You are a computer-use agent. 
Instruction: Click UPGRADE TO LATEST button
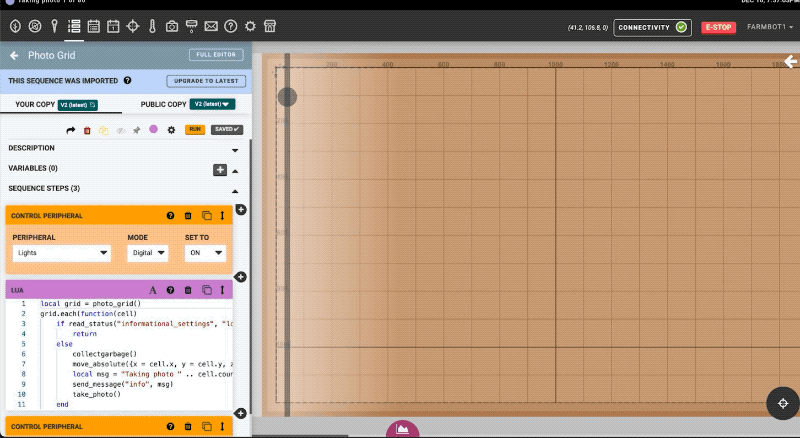(206, 81)
